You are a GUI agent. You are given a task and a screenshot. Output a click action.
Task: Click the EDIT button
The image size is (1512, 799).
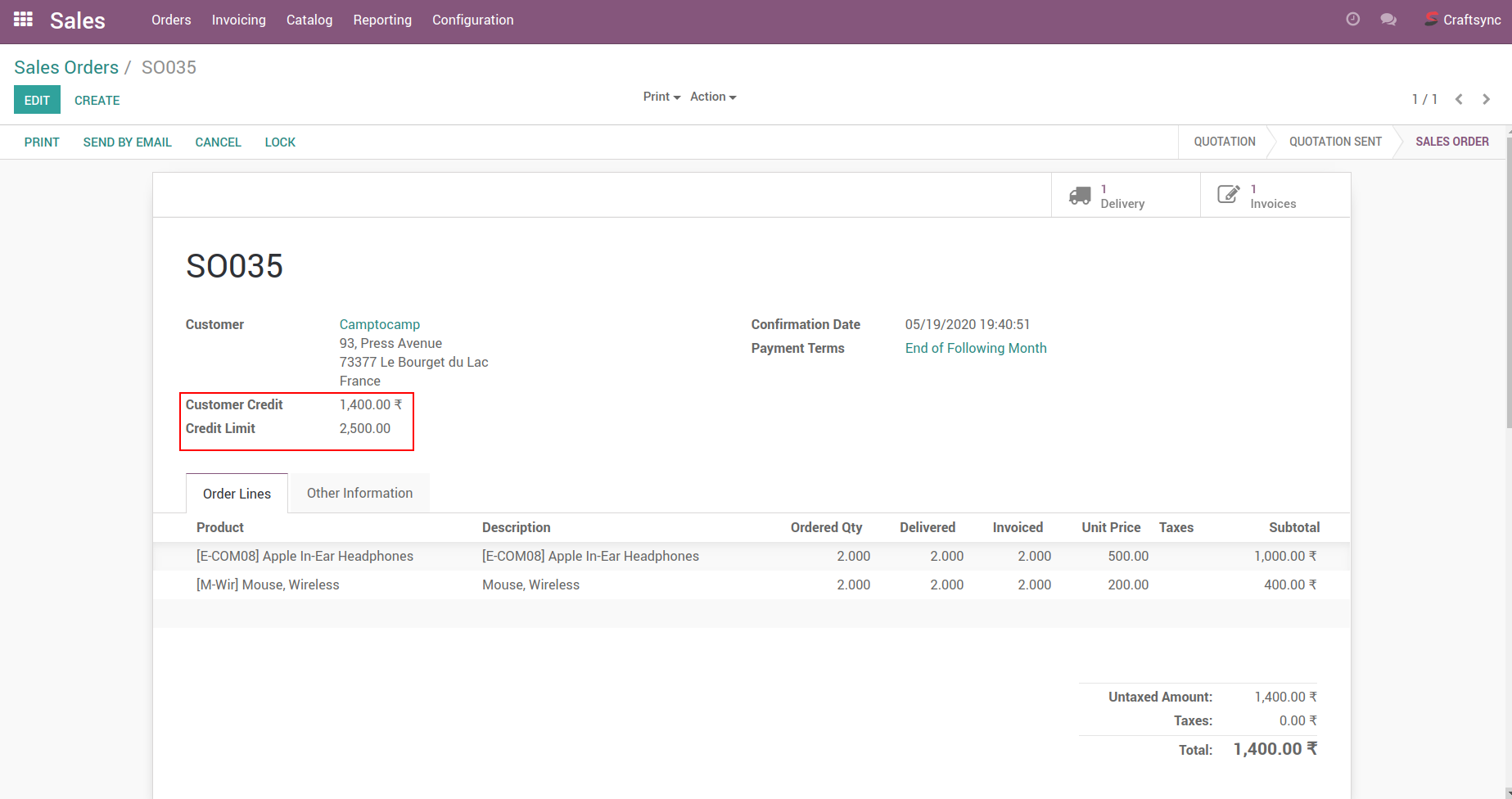37,100
